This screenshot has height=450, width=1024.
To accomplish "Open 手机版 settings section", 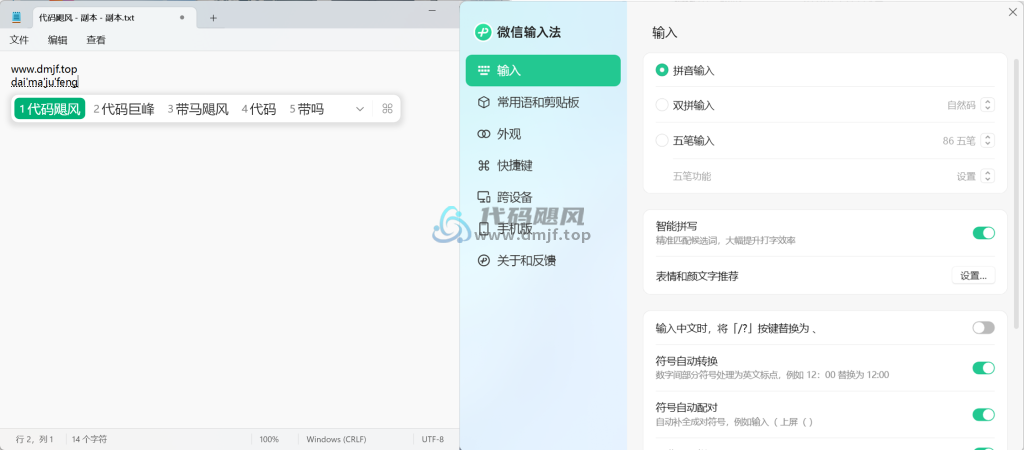I will tap(543, 229).
